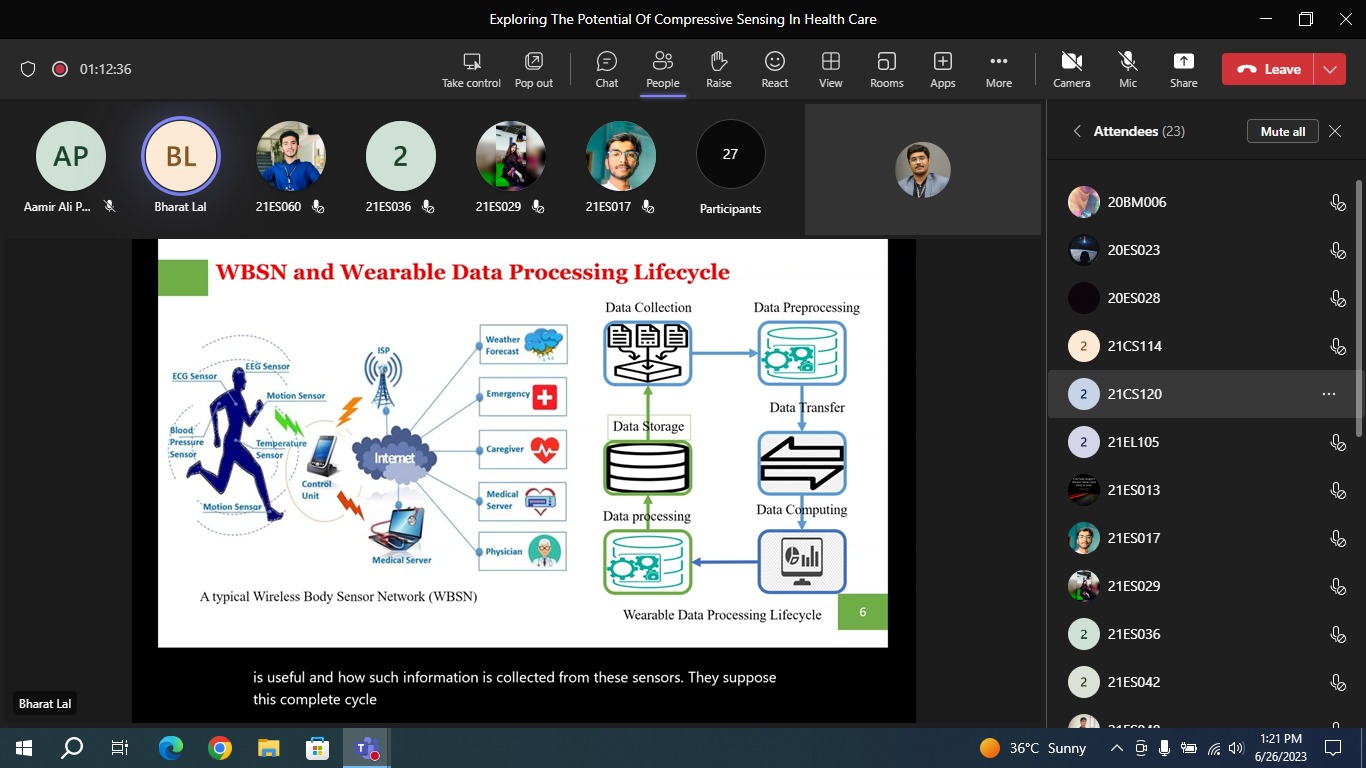Image resolution: width=1366 pixels, height=768 pixels.
Task: Go back from the Attendees list
Action: [x=1077, y=131]
